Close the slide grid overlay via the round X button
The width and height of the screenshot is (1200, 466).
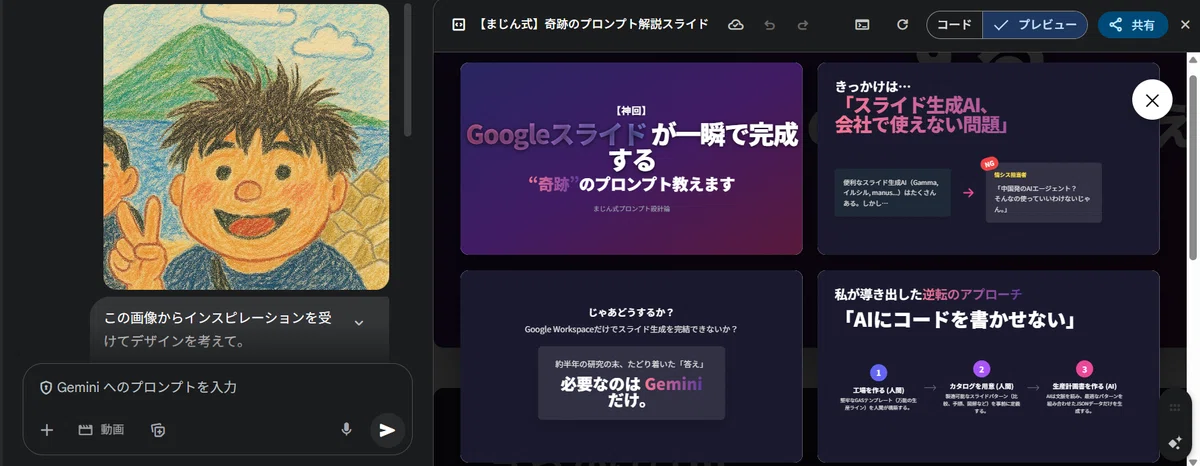1152,100
